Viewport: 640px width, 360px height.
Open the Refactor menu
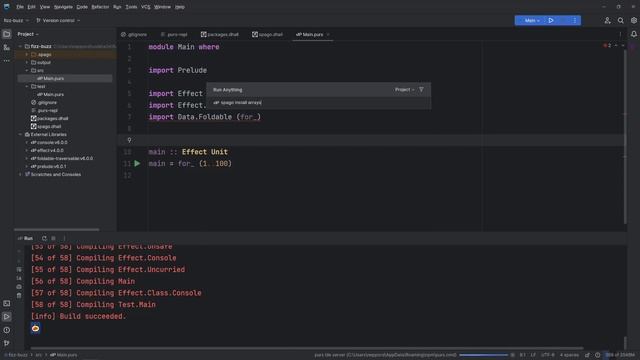coord(100,7)
